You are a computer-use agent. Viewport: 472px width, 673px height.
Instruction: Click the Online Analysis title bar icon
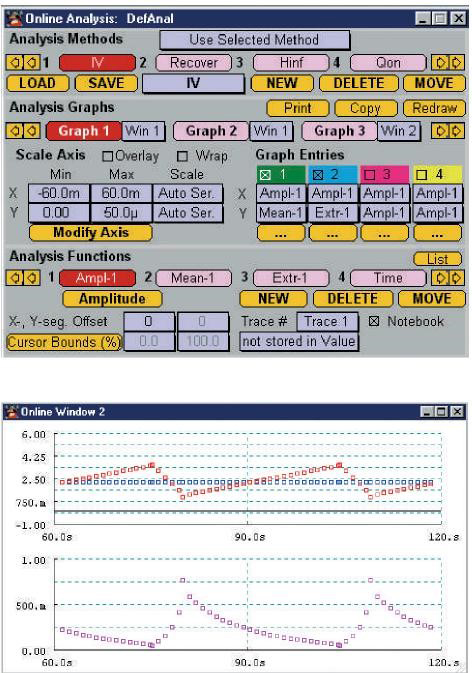coord(16,18)
